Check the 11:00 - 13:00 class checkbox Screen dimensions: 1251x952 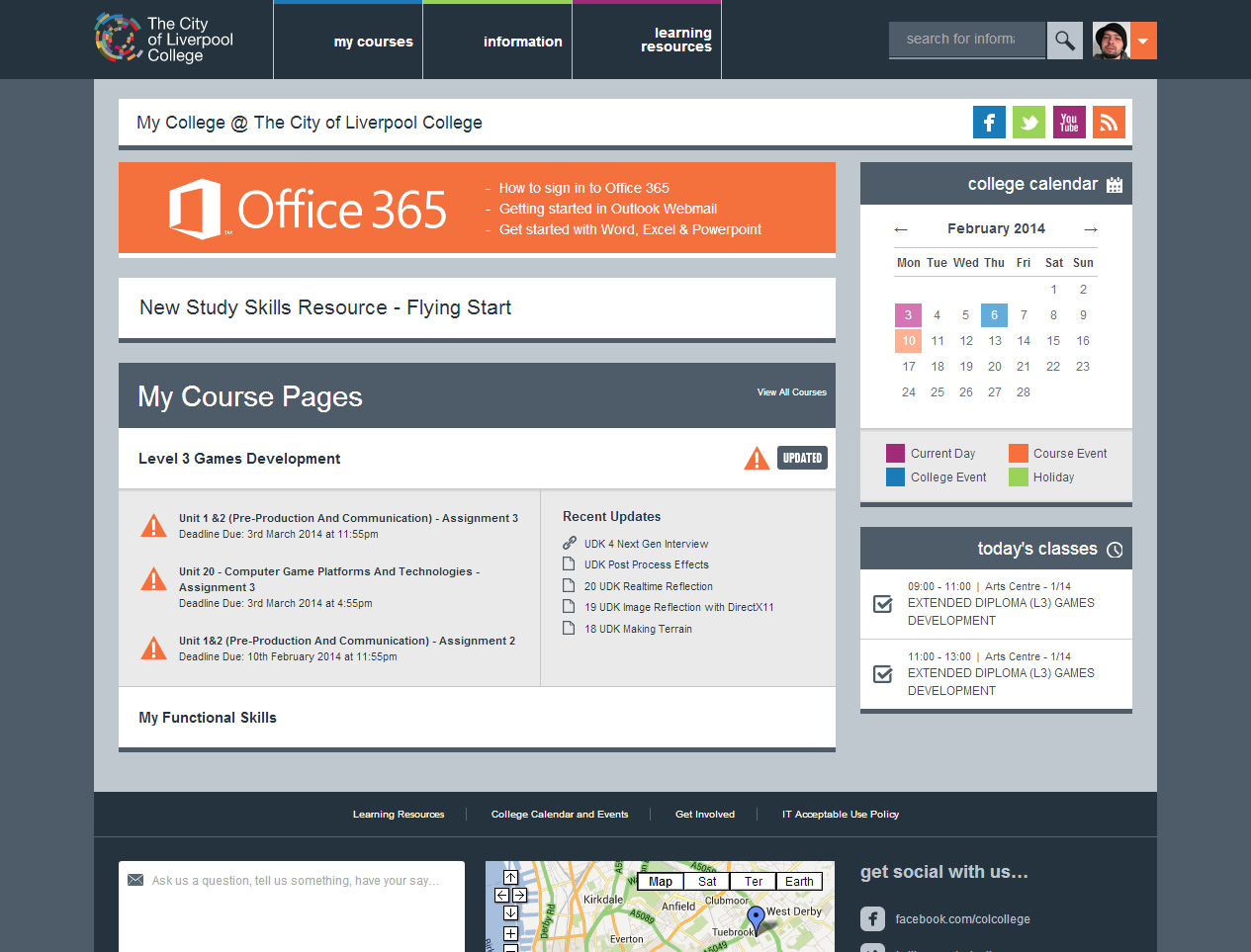coord(882,673)
